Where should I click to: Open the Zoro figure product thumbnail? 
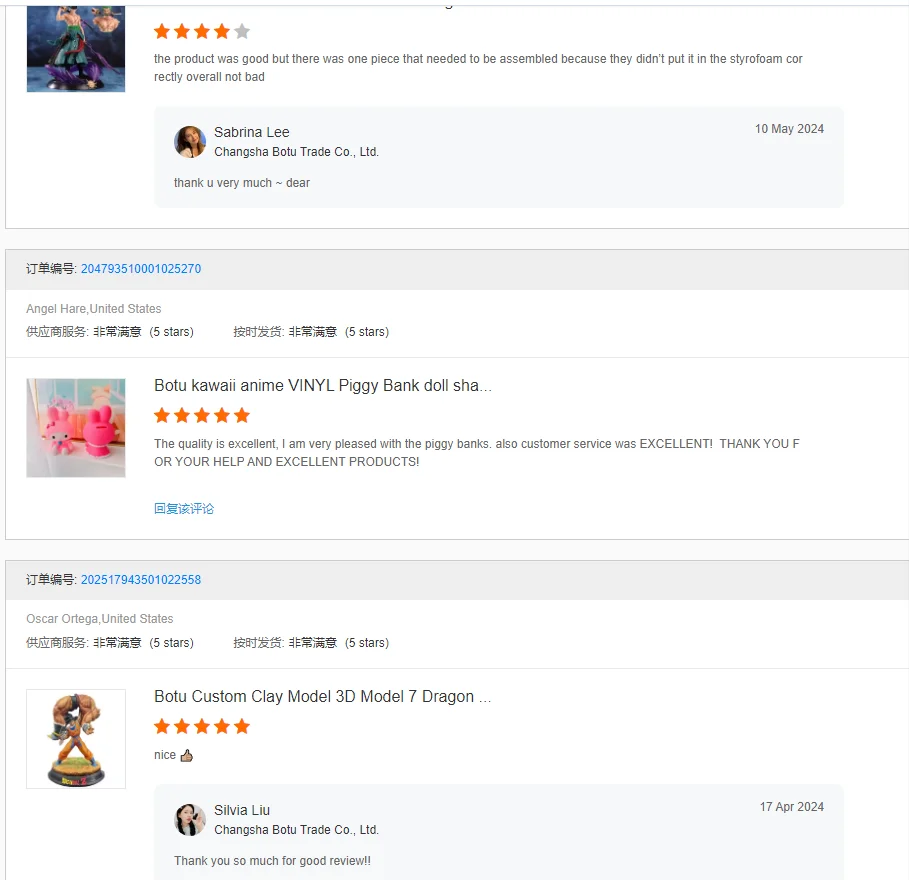point(76,49)
